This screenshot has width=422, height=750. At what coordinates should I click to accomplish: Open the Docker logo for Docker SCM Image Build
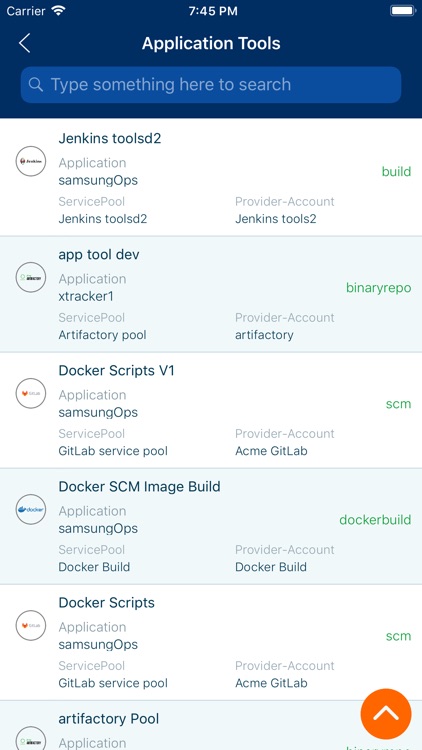pos(31,509)
